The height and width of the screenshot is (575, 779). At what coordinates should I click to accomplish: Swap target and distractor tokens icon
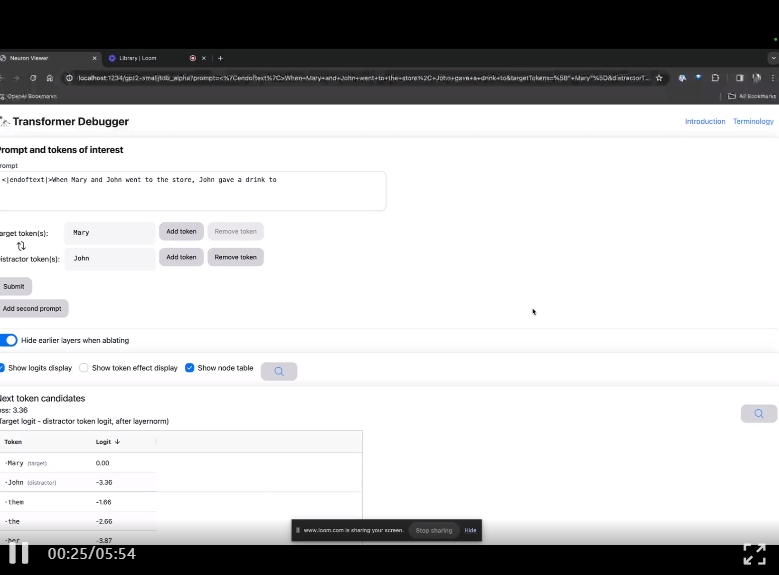point(21,246)
